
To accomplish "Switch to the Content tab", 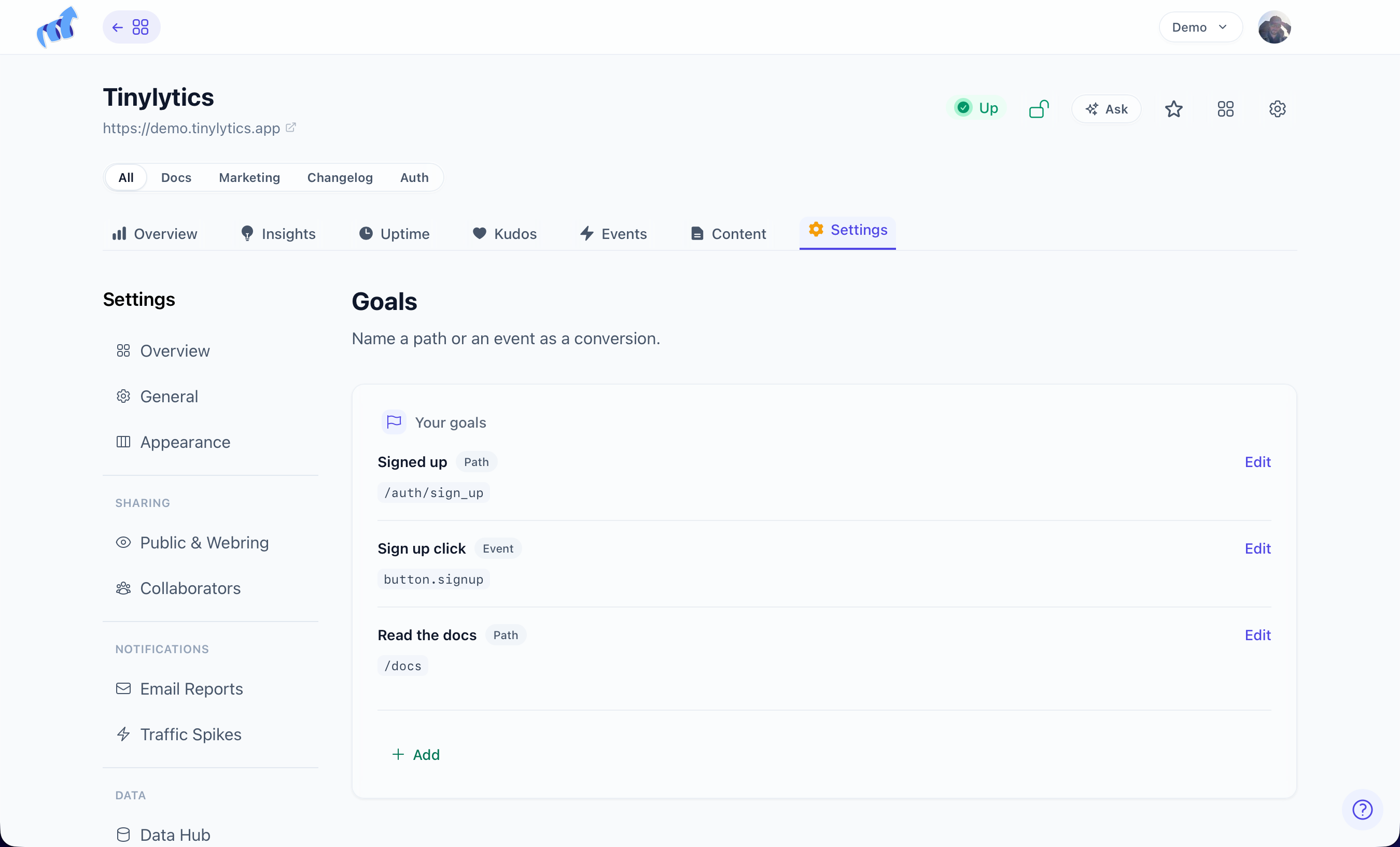I will click(x=729, y=233).
